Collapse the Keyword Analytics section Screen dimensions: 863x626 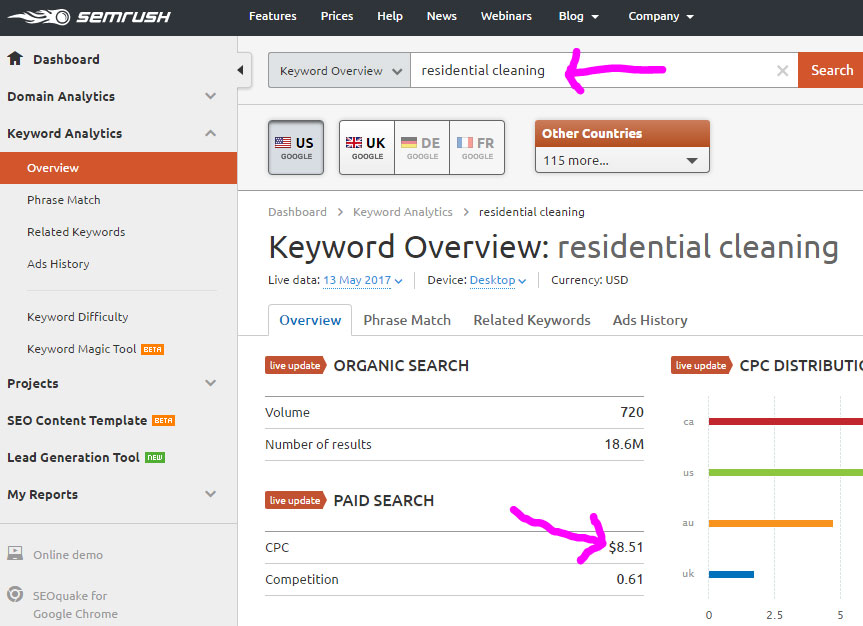click(x=210, y=133)
